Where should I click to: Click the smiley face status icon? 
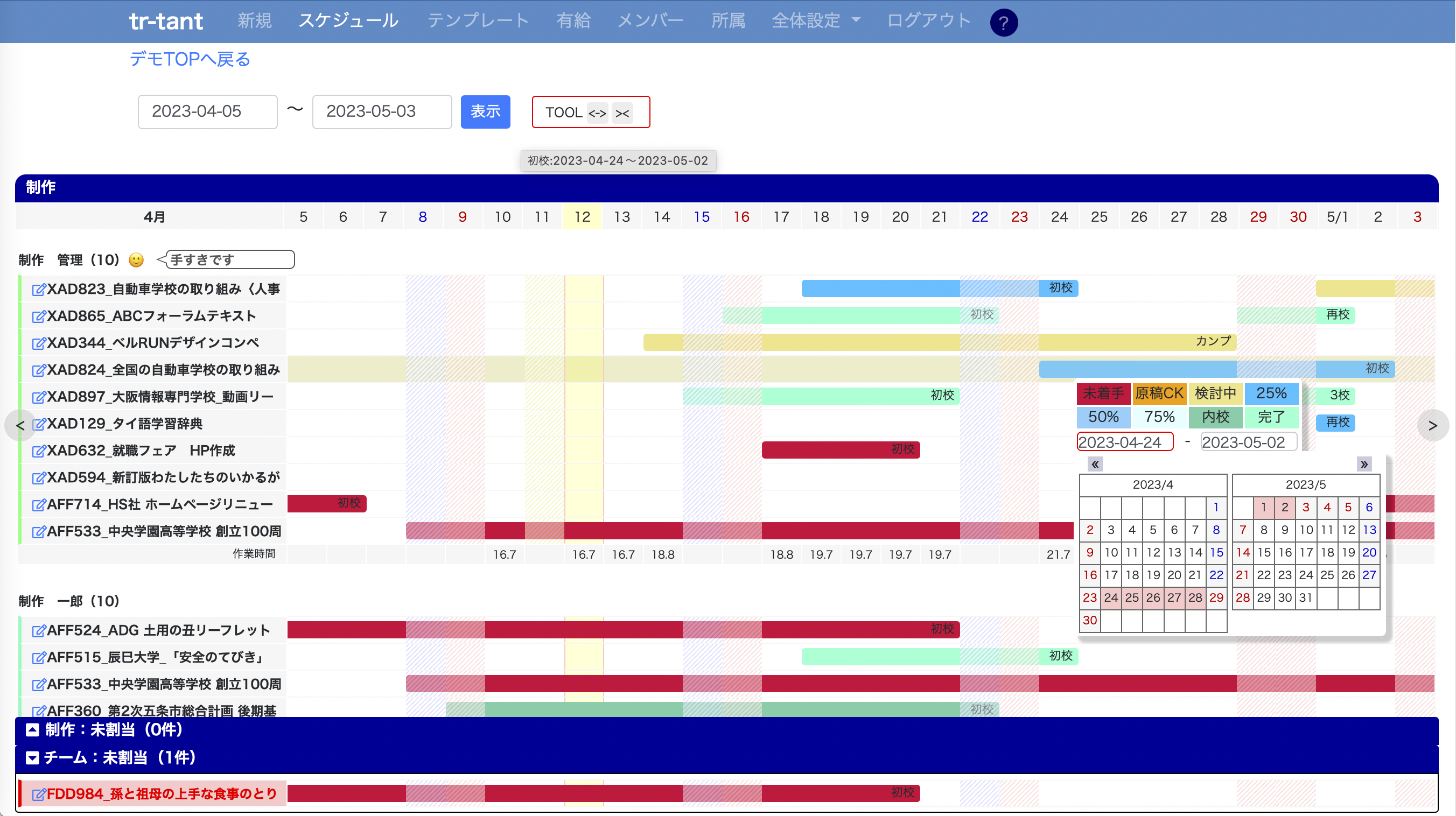[x=136, y=260]
